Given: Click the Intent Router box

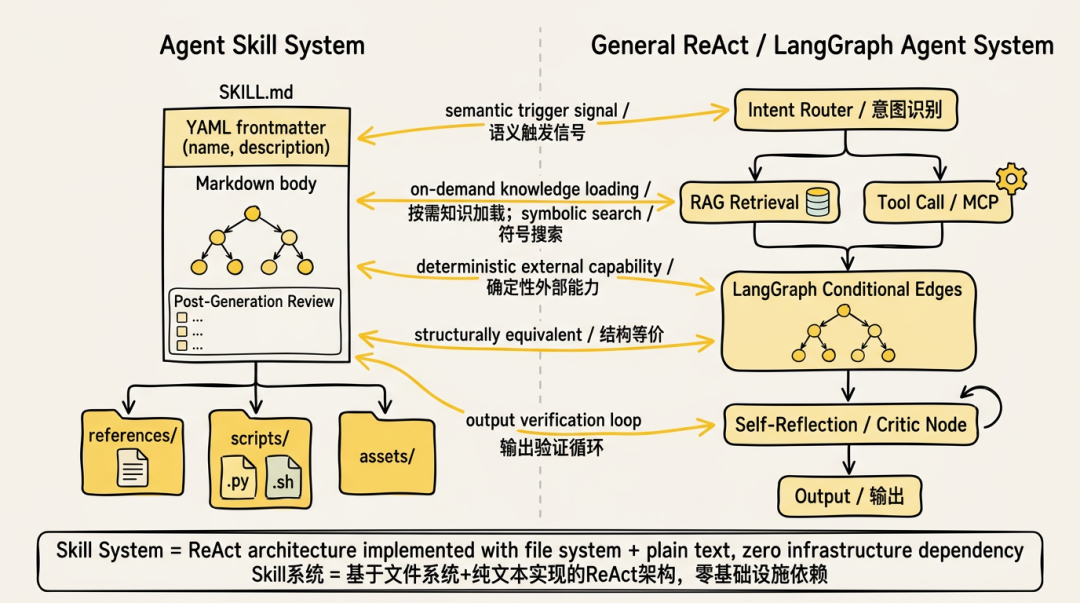Looking at the screenshot, I should point(846,110).
